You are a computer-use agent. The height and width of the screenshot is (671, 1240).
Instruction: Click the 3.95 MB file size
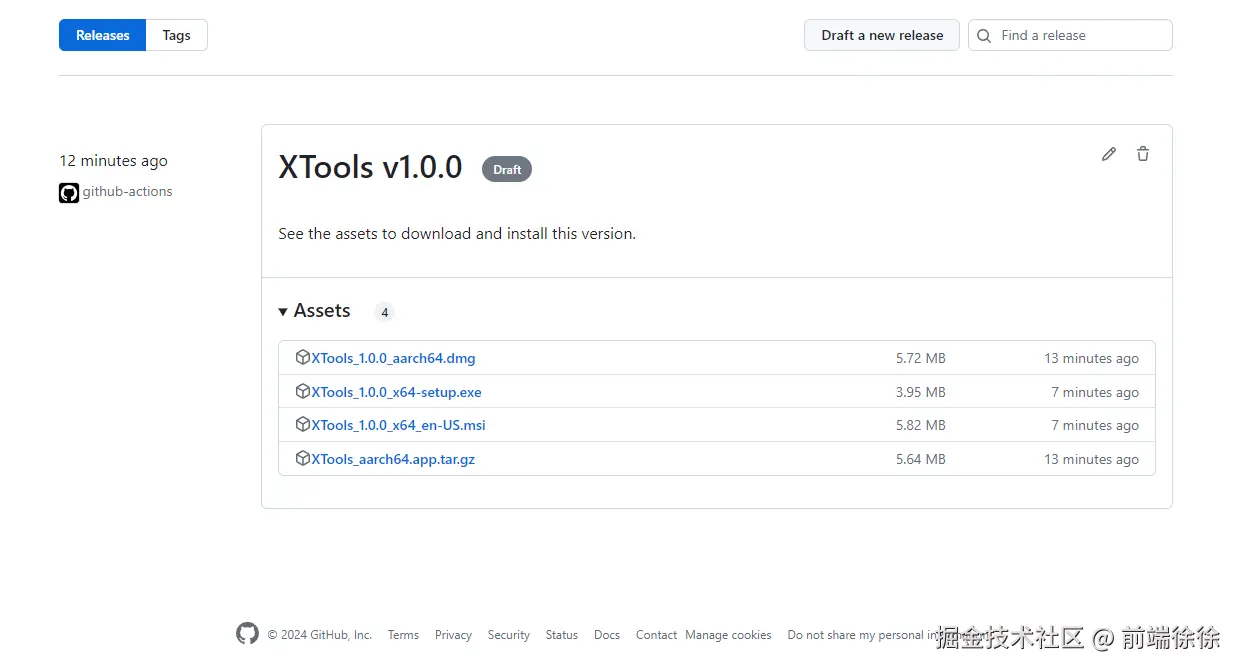pyautogui.click(x=921, y=392)
